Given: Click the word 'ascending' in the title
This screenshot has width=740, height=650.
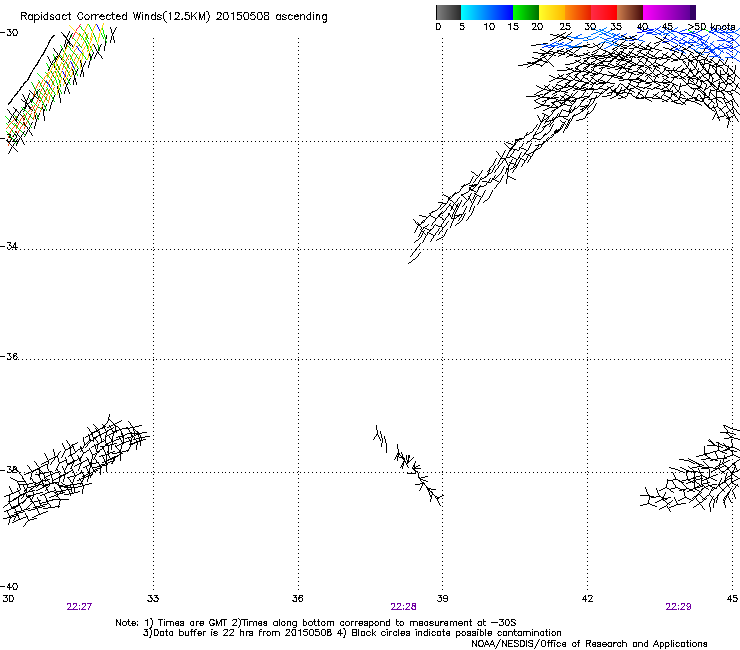Looking at the screenshot, I should tap(301, 17).
